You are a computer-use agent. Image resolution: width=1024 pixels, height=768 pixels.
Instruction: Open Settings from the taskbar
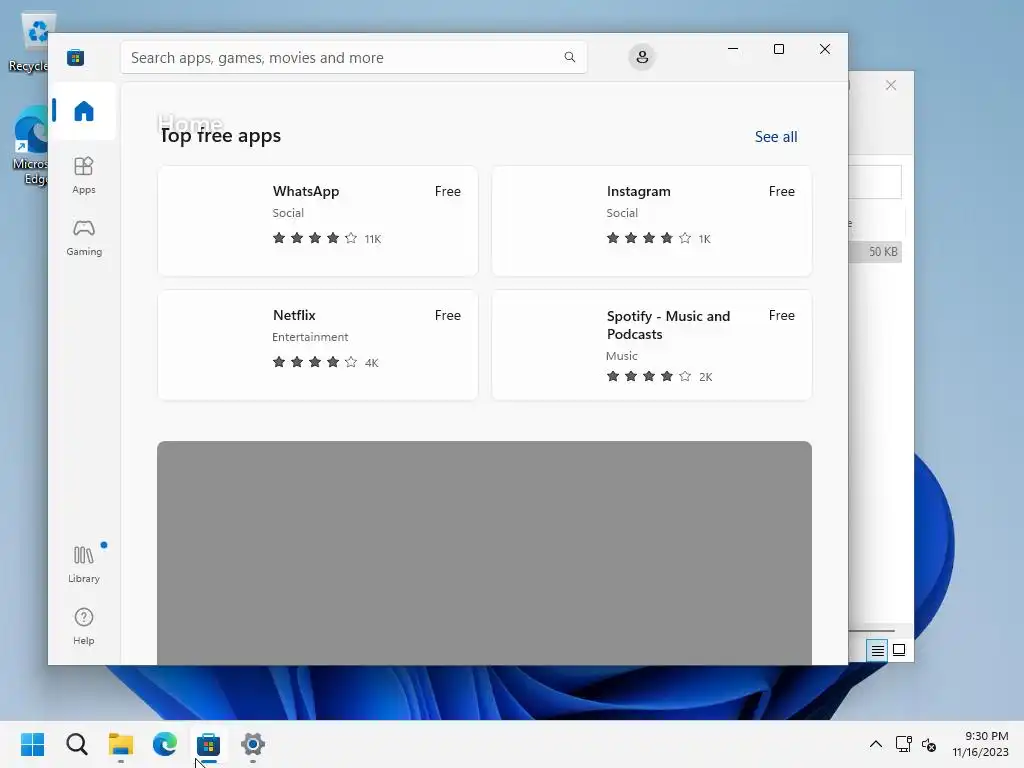(253, 744)
